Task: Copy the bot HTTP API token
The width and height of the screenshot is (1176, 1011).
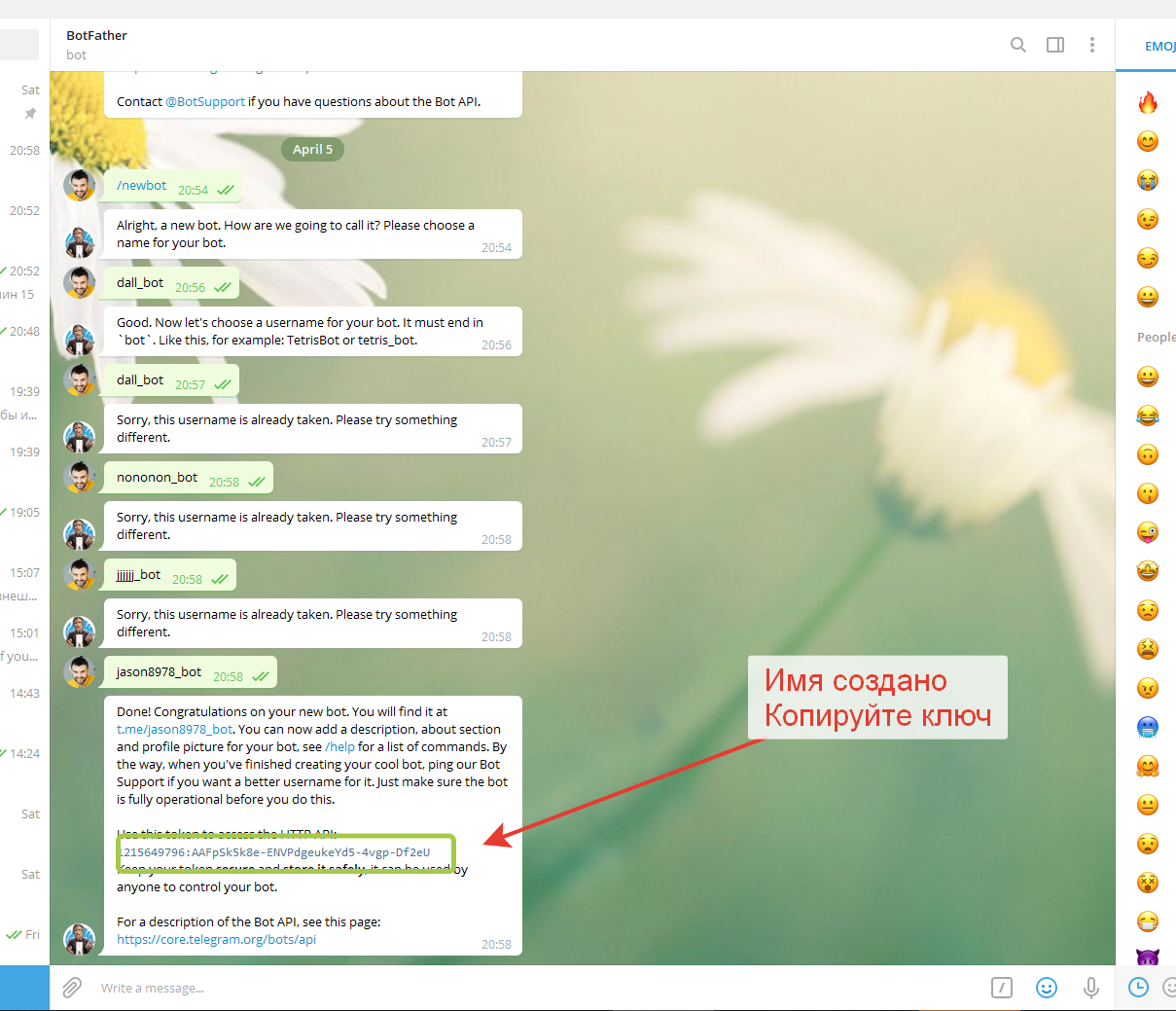Action: pyautogui.click(x=275, y=852)
